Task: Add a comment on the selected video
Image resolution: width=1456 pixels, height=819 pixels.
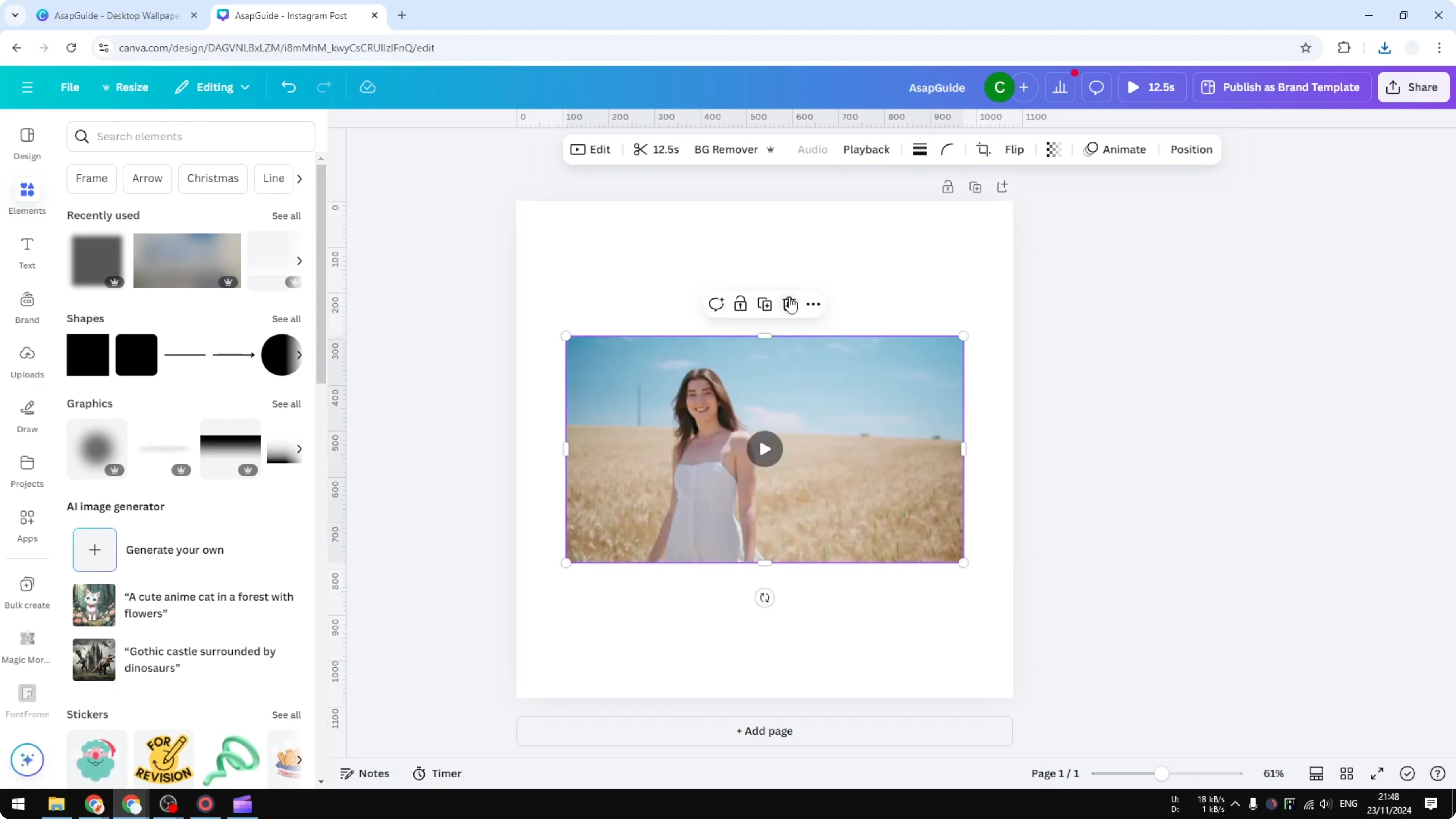Action: pyautogui.click(x=716, y=303)
